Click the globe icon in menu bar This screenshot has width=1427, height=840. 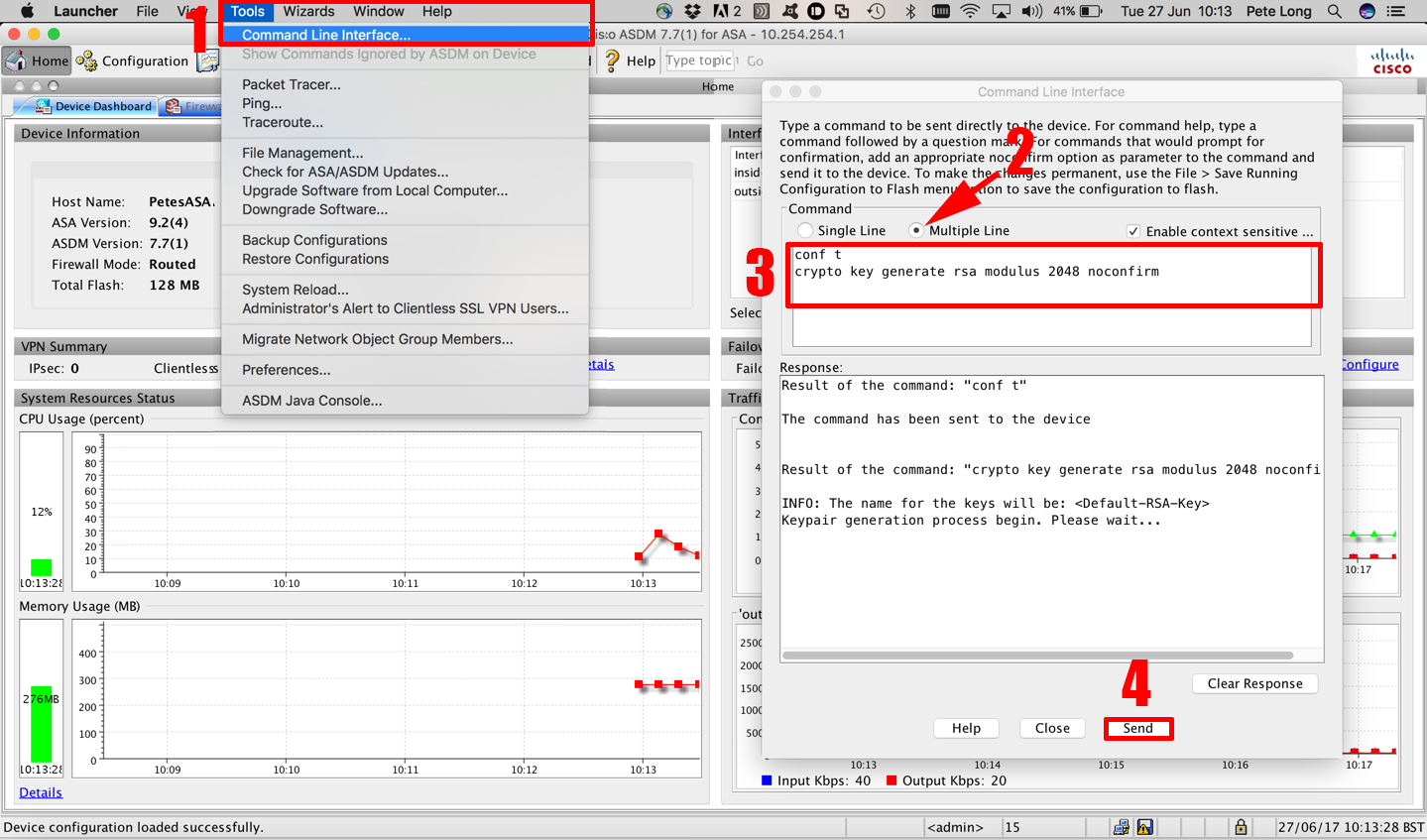(664, 11)
